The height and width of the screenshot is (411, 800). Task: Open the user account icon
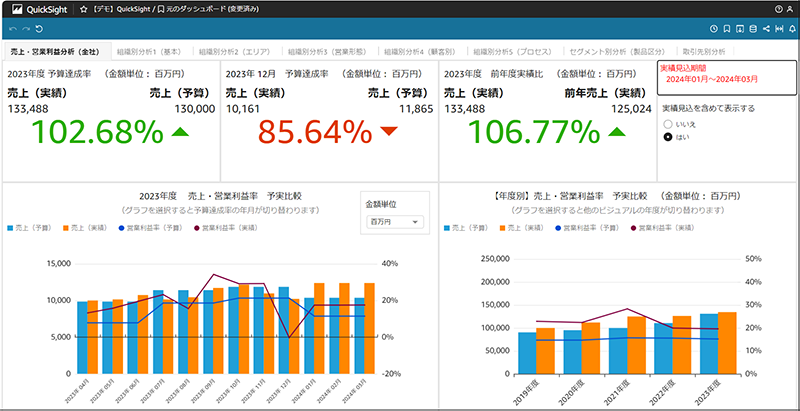[791, 9]
